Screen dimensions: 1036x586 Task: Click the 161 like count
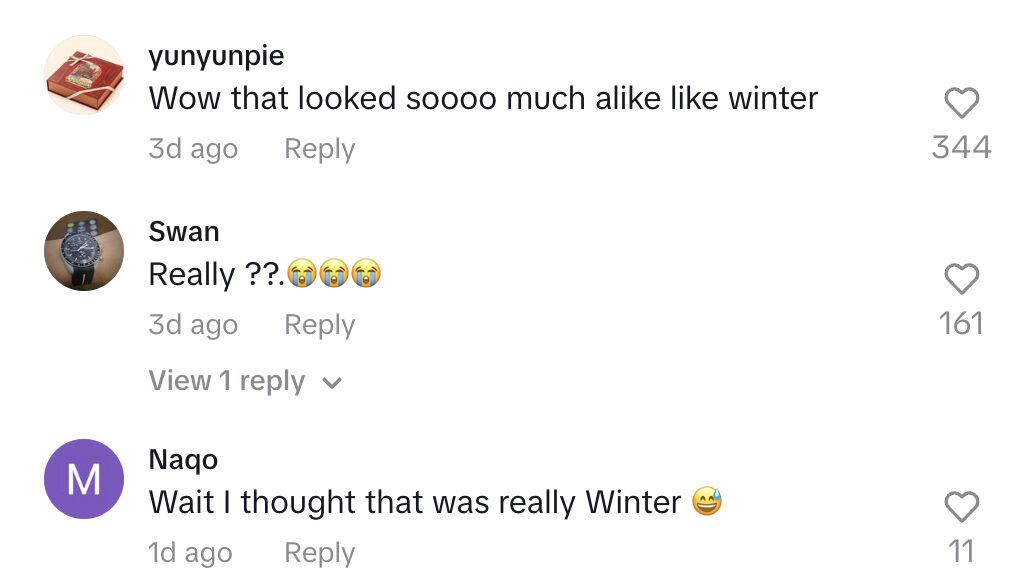pos(961,324)
